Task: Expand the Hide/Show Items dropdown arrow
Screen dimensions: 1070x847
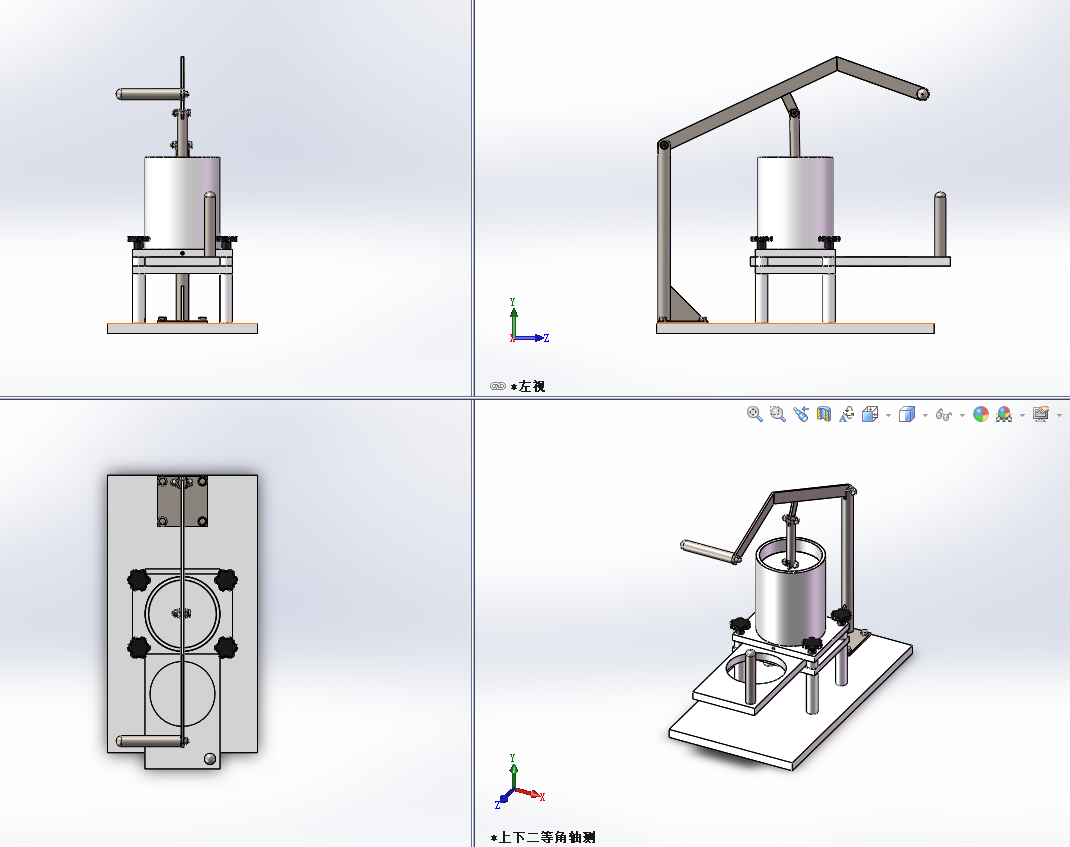Action: pyautogui.click(x=962, y=415)
